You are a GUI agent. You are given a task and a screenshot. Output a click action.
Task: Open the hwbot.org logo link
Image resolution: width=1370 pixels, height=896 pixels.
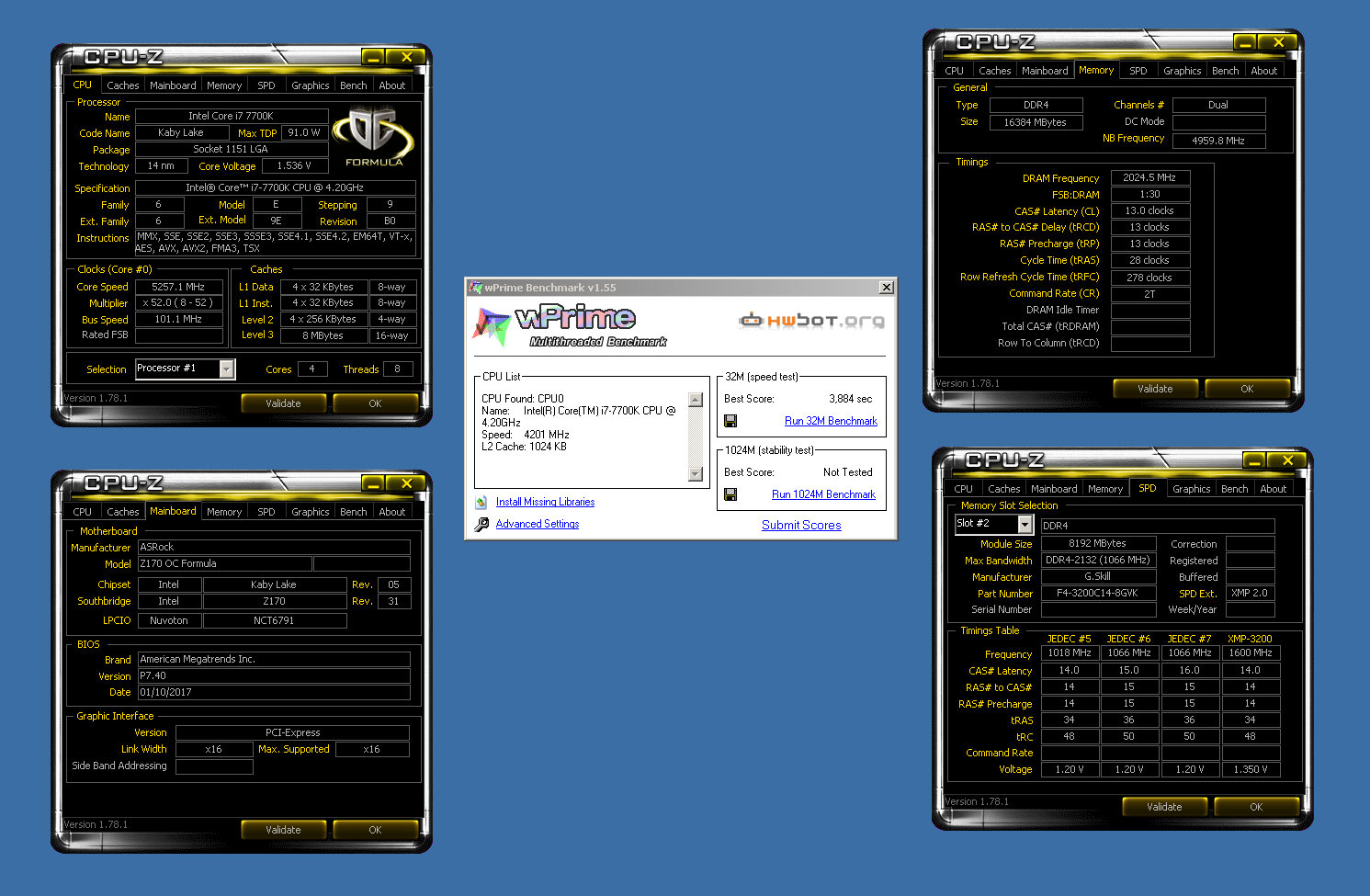point(812,320)
